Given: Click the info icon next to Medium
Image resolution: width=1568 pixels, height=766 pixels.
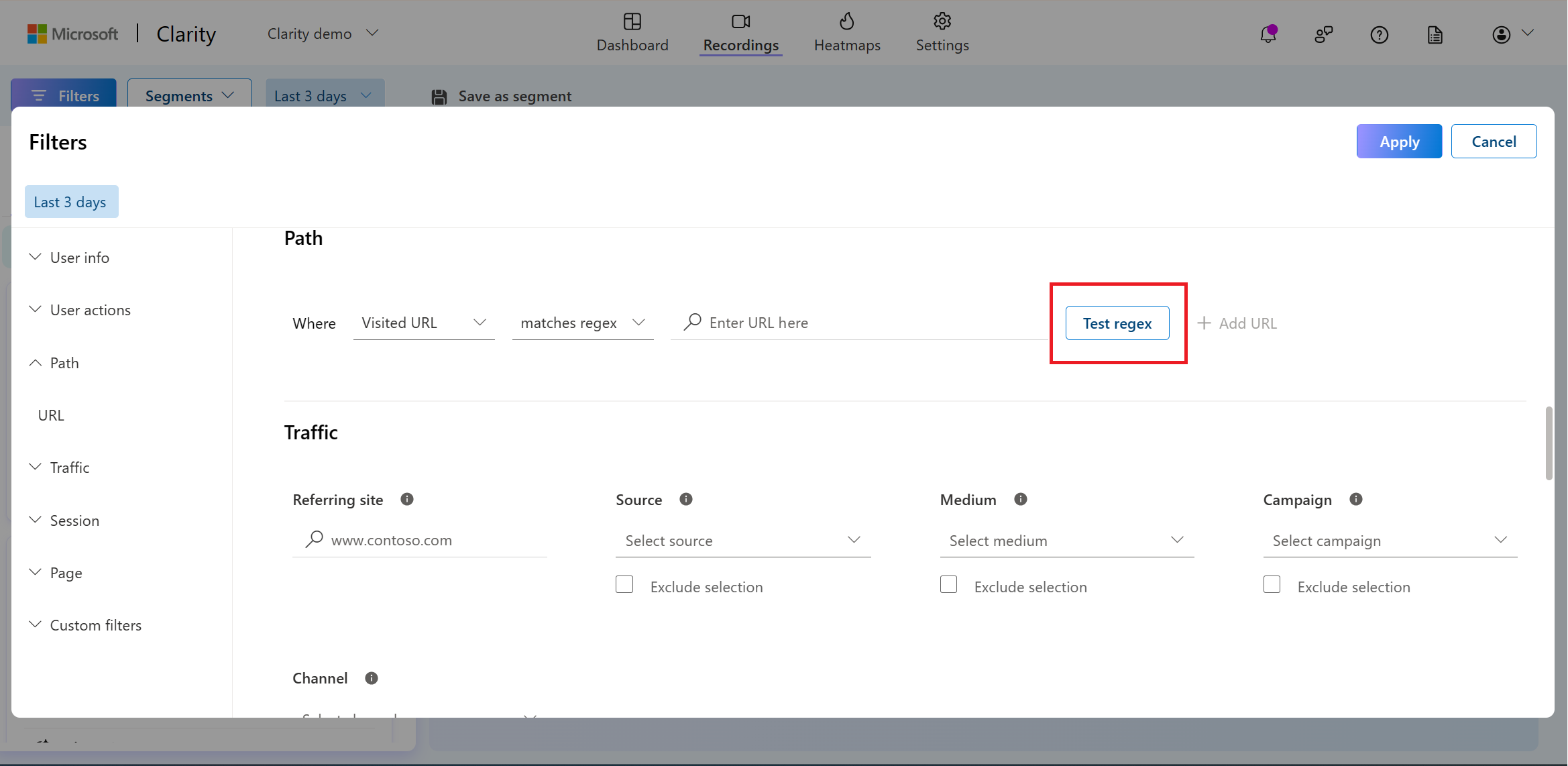Looking at the screenshot, I should tap(1020, 499).
